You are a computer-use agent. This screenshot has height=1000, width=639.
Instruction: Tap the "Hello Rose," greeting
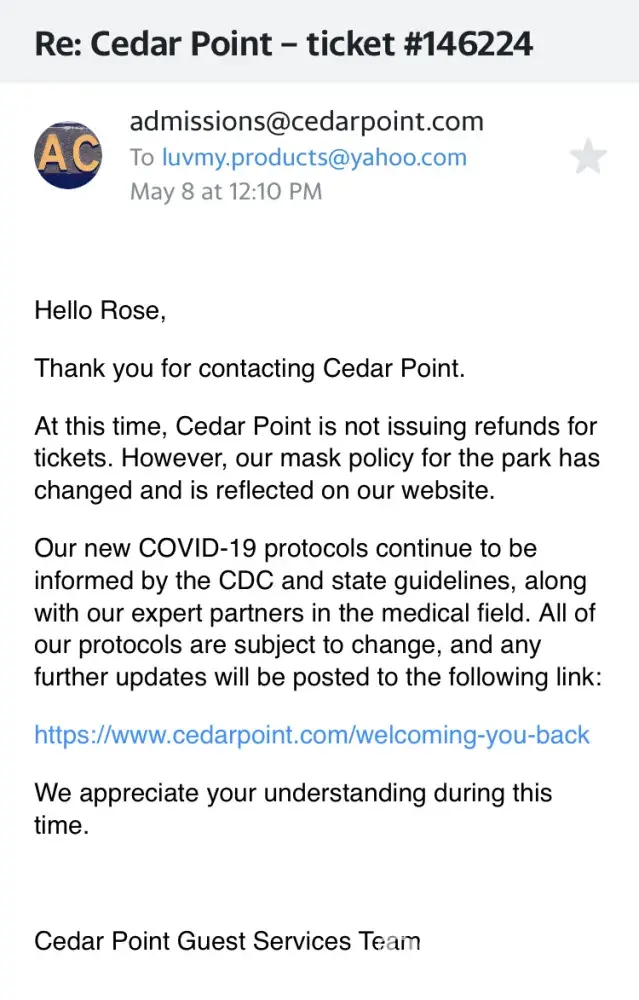(100, 311)
